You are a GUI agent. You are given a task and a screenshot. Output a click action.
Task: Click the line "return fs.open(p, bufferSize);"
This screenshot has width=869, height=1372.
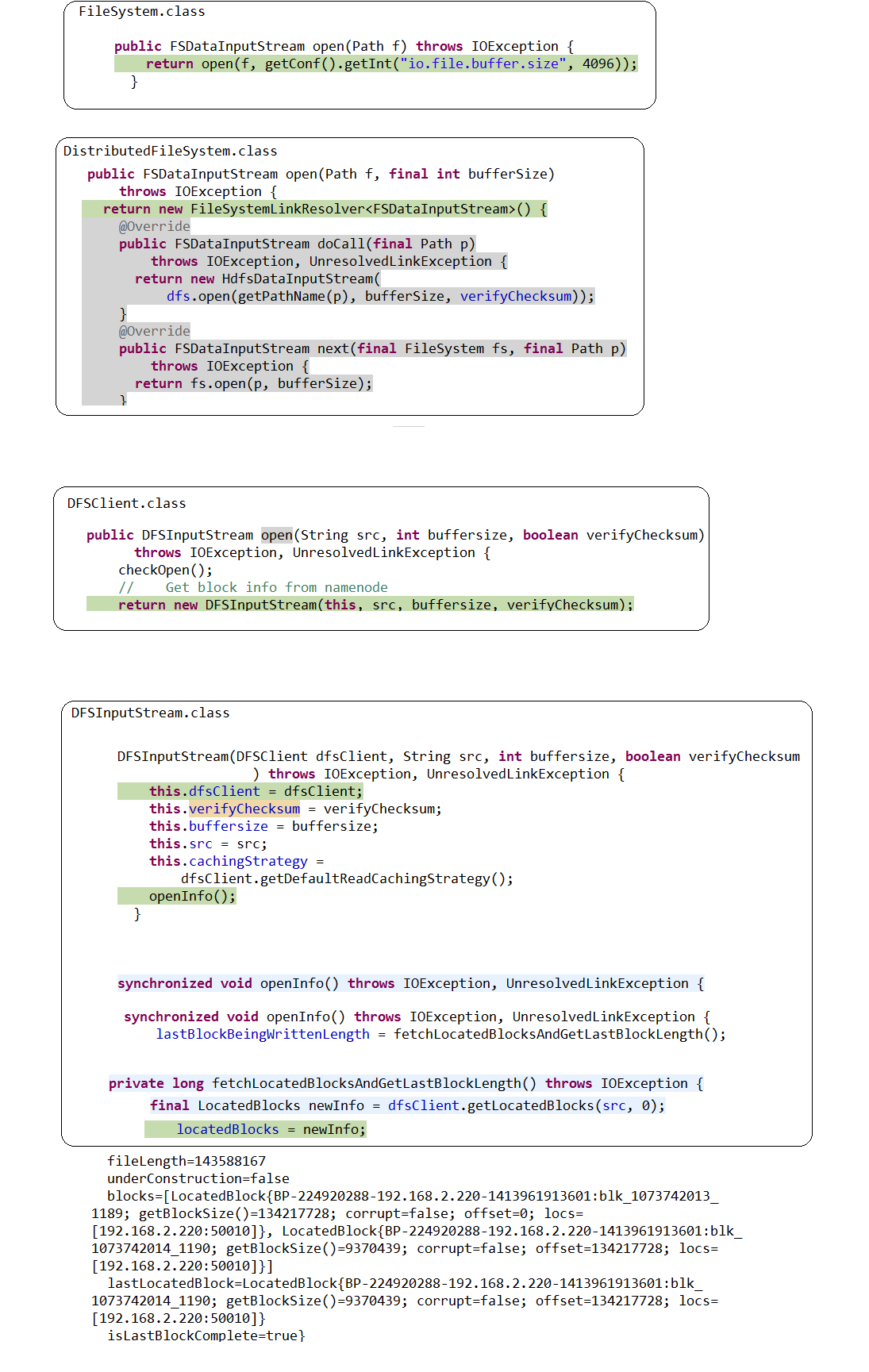[254, 384]
